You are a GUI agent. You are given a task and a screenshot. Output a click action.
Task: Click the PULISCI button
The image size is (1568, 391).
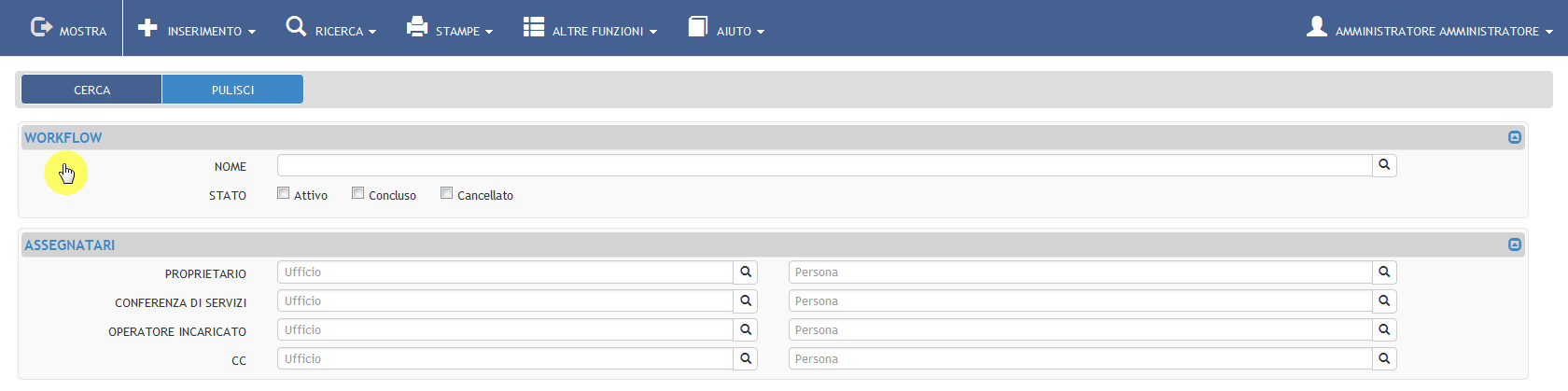(x=232, y=90)
